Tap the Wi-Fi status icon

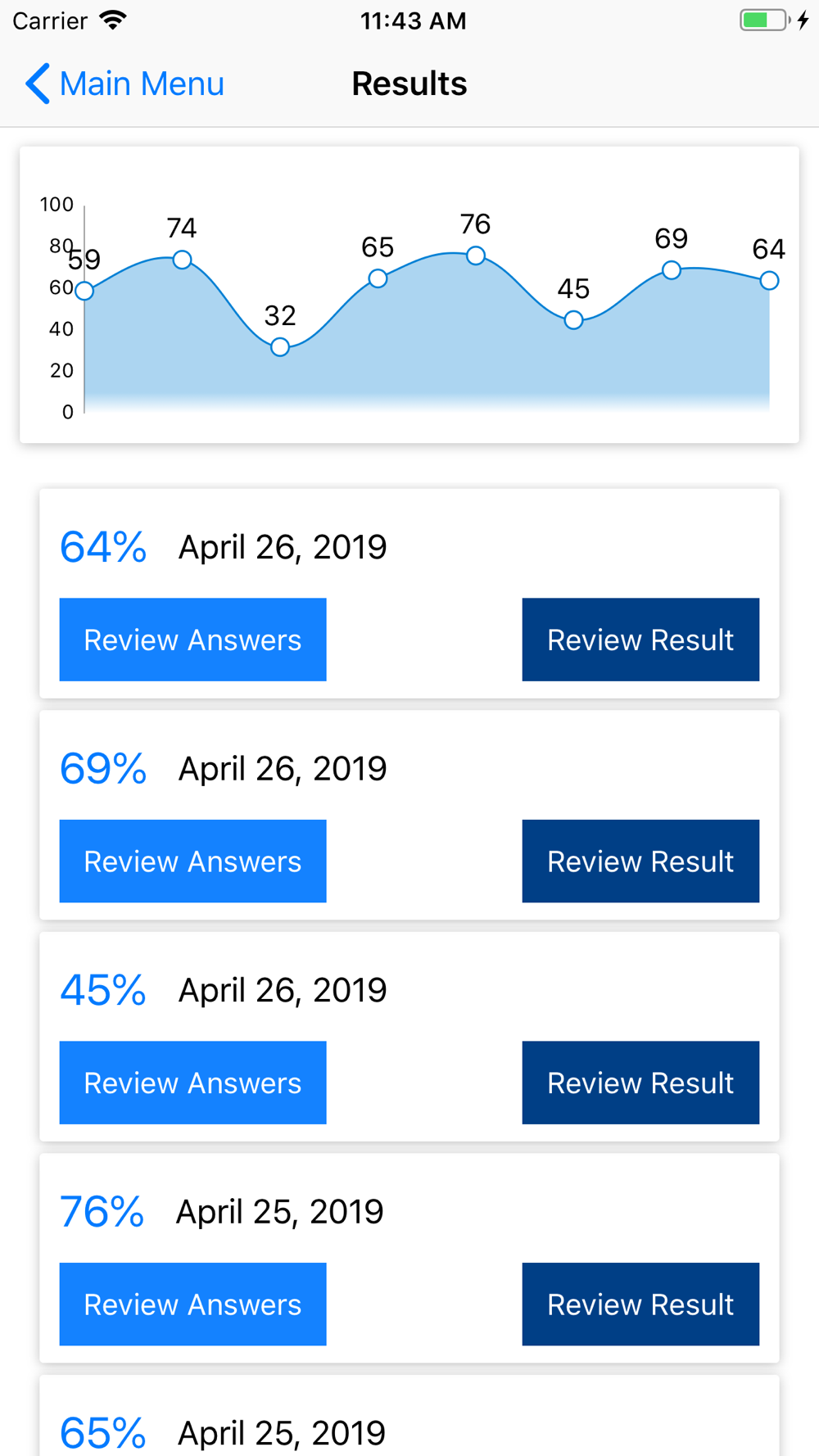[113, 20]
